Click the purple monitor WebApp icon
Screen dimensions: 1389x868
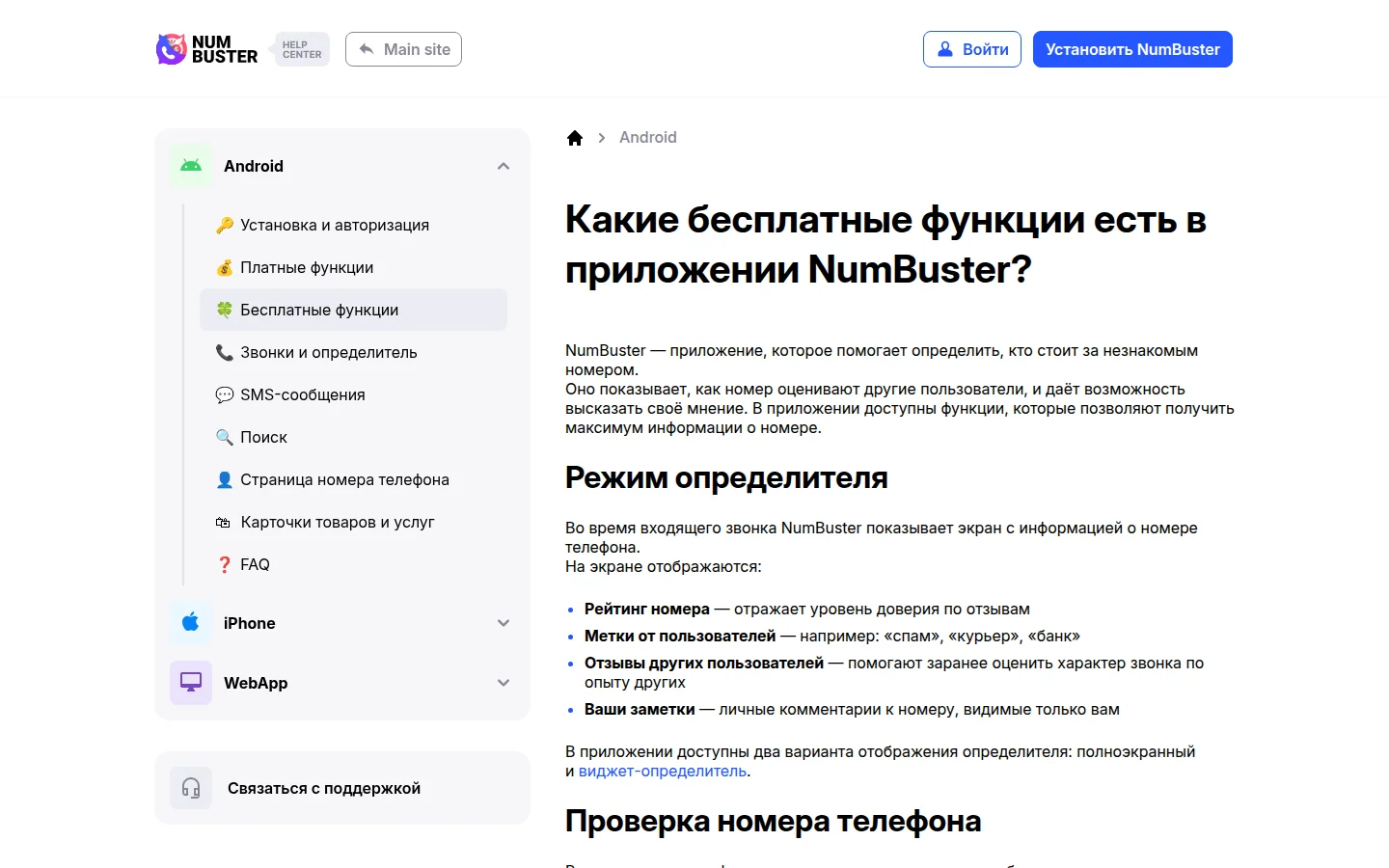pyautogui.click(x=191, y=683)
